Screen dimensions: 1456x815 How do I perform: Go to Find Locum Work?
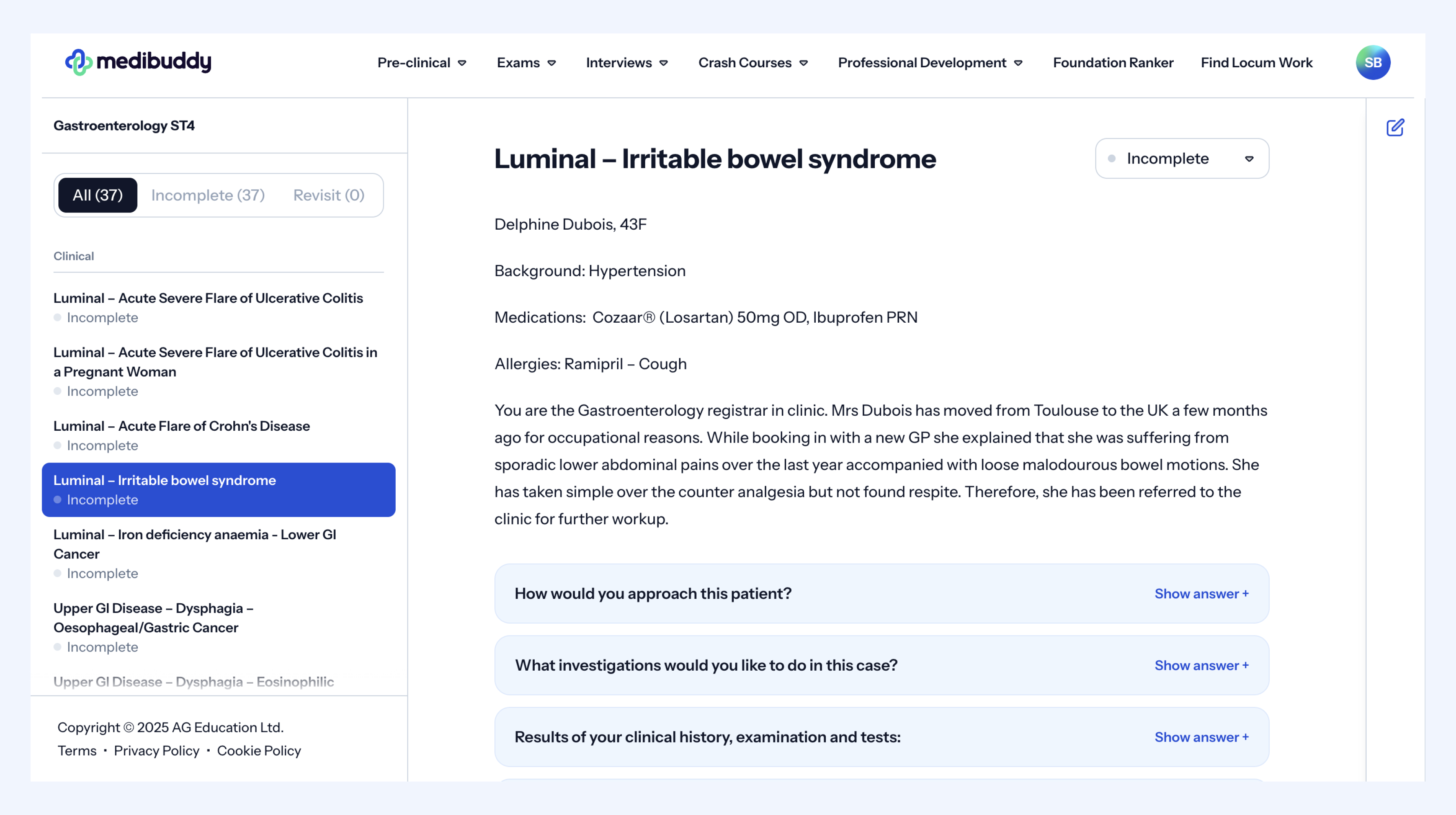pyautogui.click(x=1256, y=63)
